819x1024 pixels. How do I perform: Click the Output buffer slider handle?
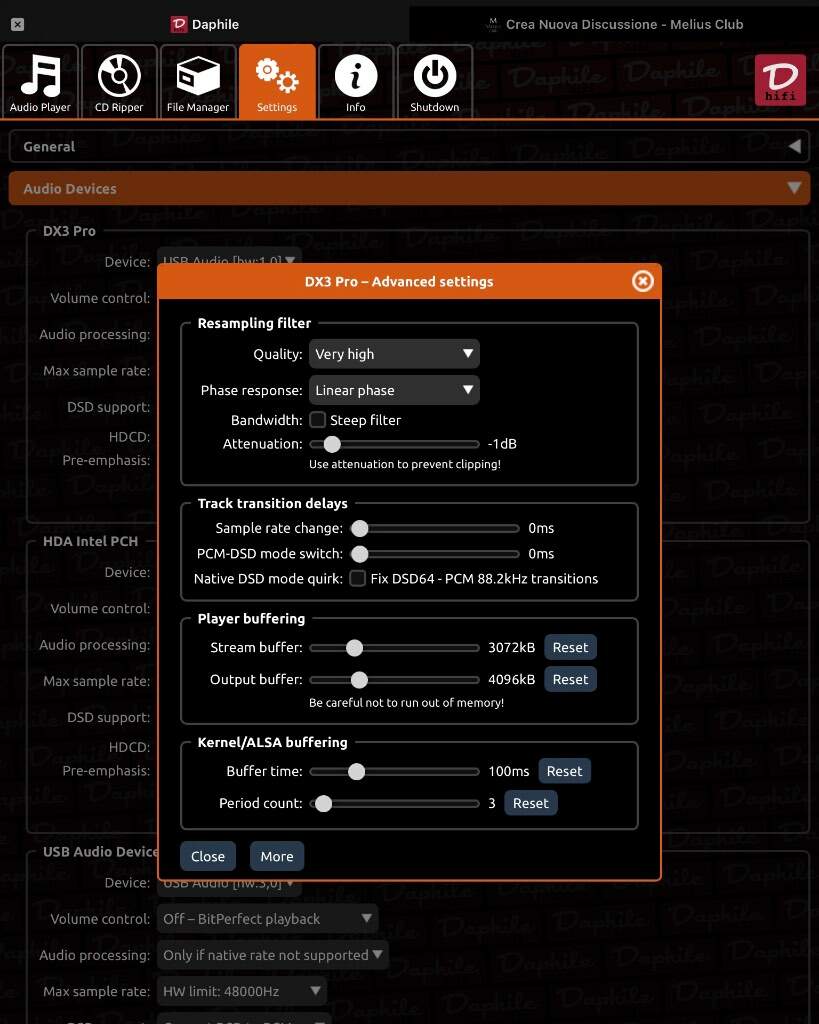click(359, 680)
